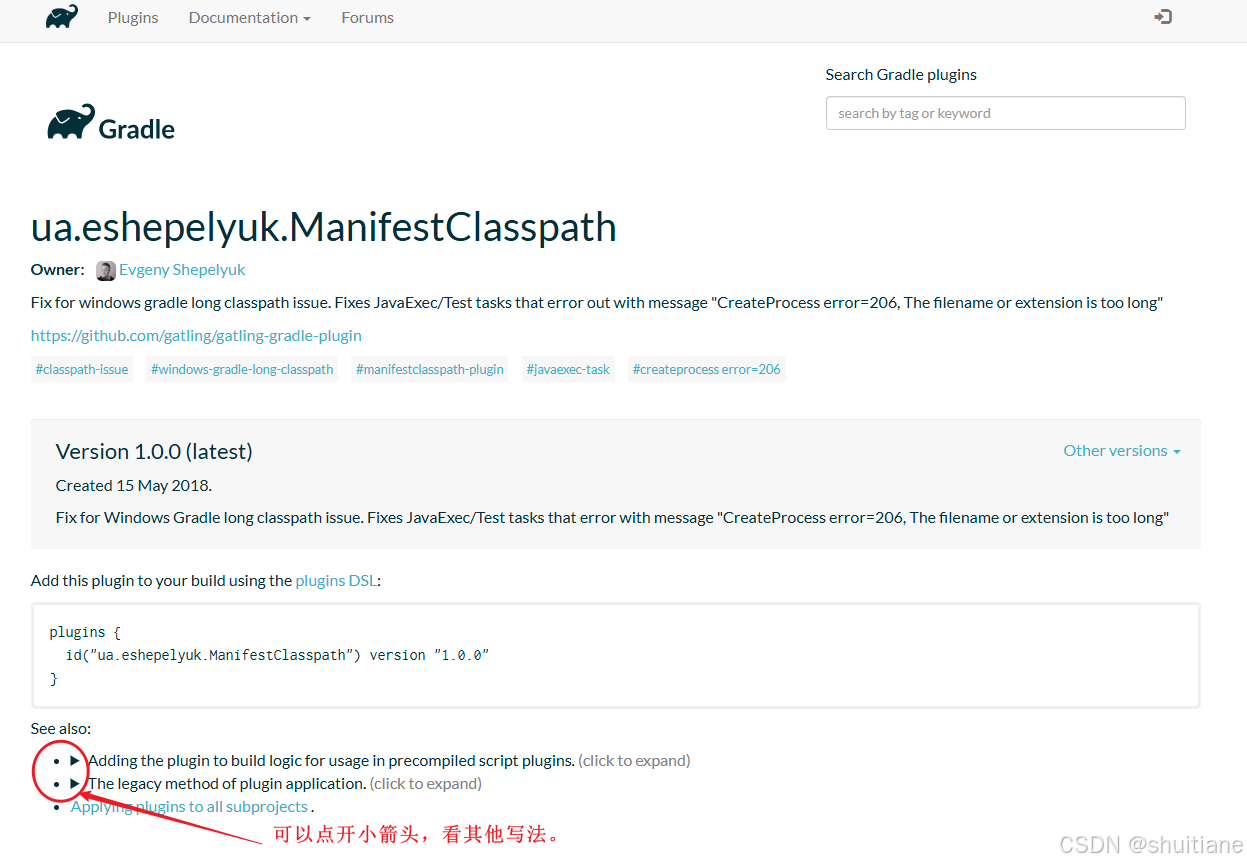
Task: Open Evgeny Shepelyuk owner profile link
Action: click(x=182, y=270)
